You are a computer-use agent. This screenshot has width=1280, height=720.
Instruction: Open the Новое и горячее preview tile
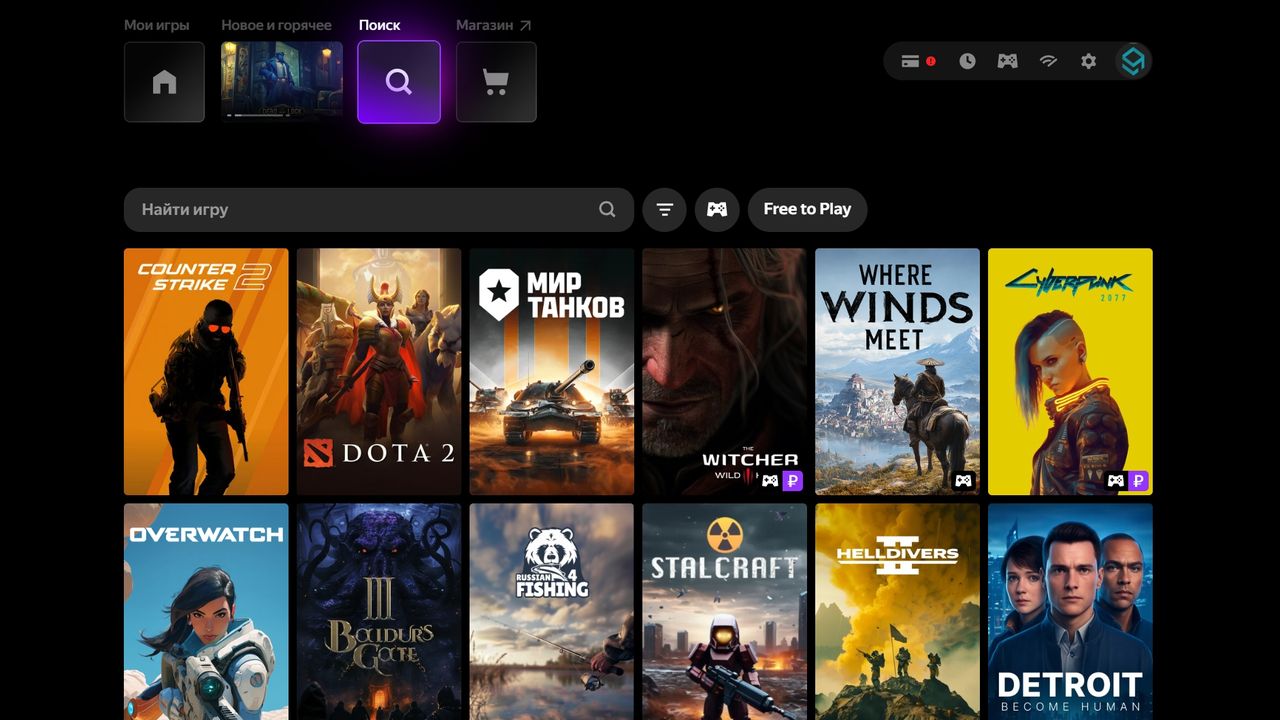click(x=282, y=82)
